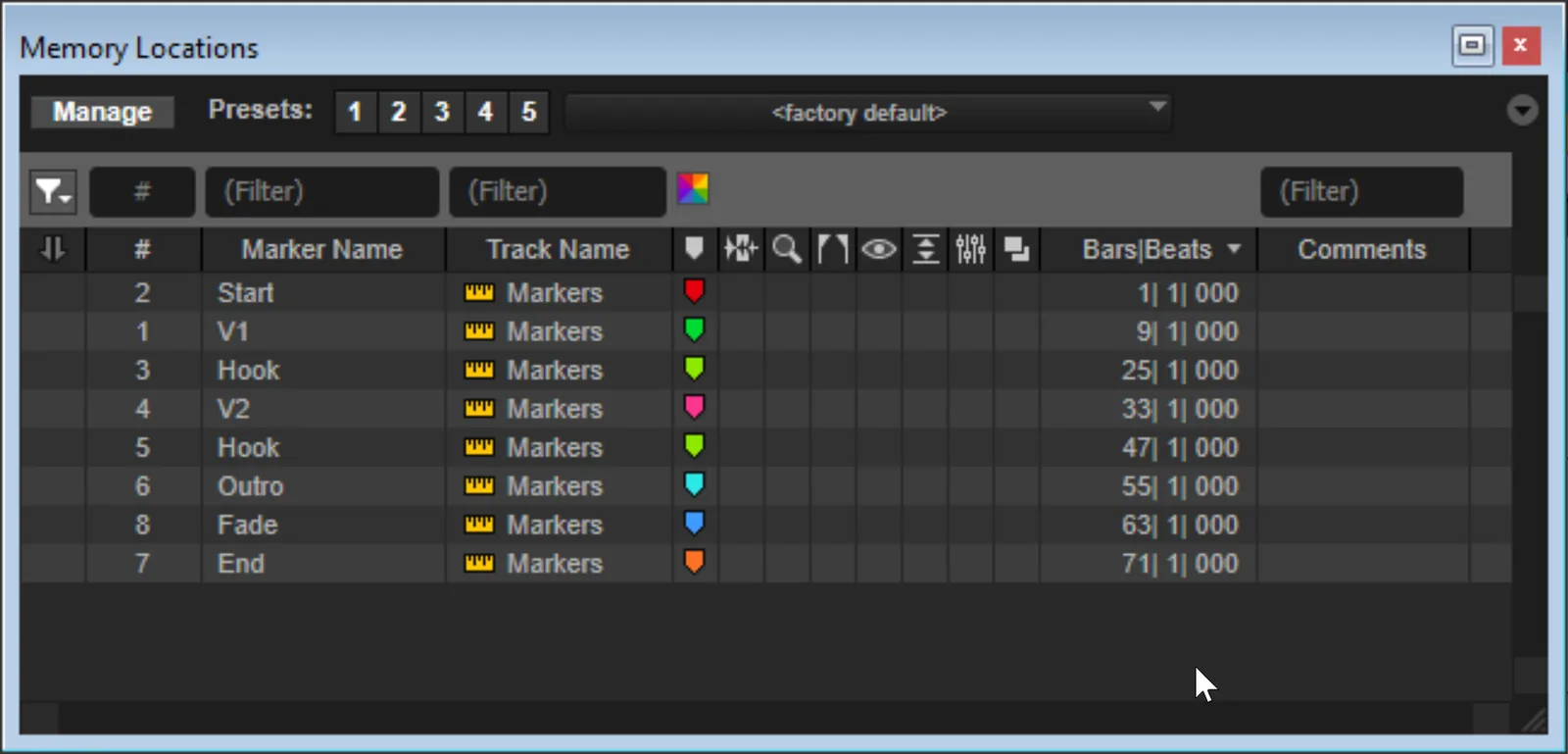Select the Hook marker at bar 25
The image size is (1568, 754).
[248, 371]
